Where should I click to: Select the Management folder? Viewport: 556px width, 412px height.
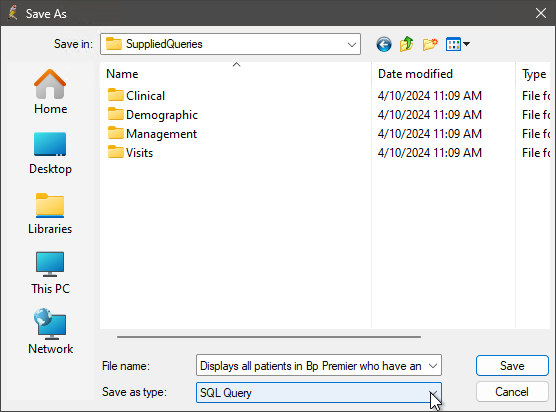pos(152,134)
